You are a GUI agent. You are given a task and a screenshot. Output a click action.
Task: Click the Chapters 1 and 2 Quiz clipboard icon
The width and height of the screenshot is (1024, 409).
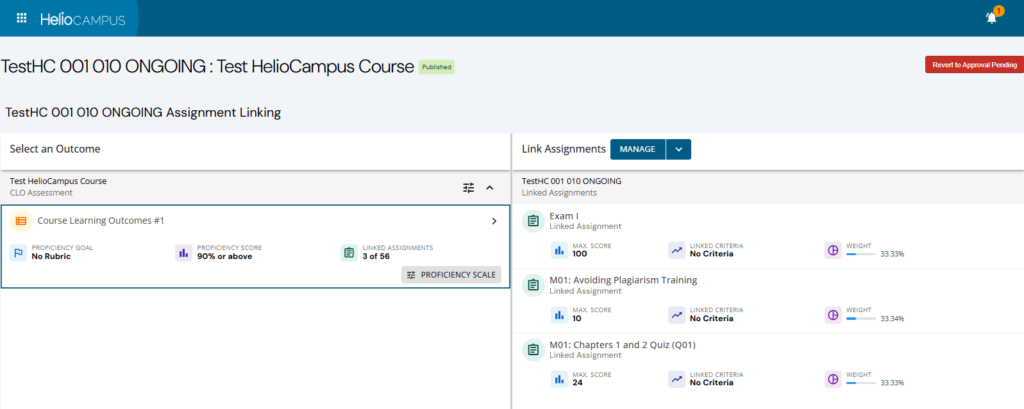pos(534,350)
